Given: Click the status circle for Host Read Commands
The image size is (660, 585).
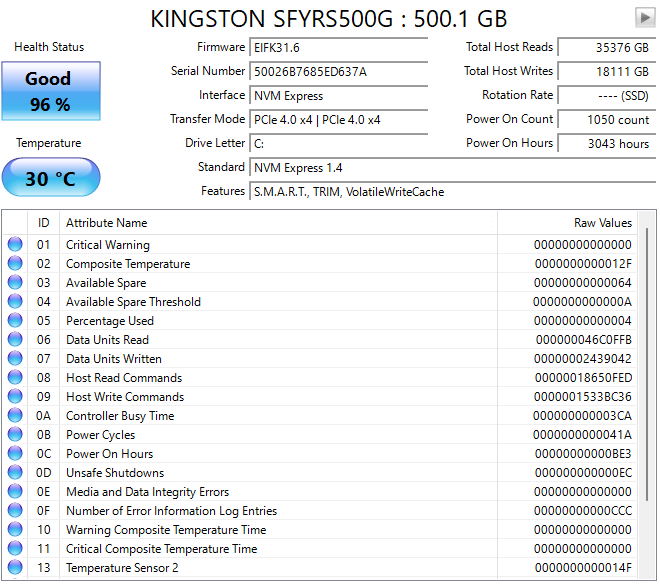Looking at the screenshot, I should 15,378.
